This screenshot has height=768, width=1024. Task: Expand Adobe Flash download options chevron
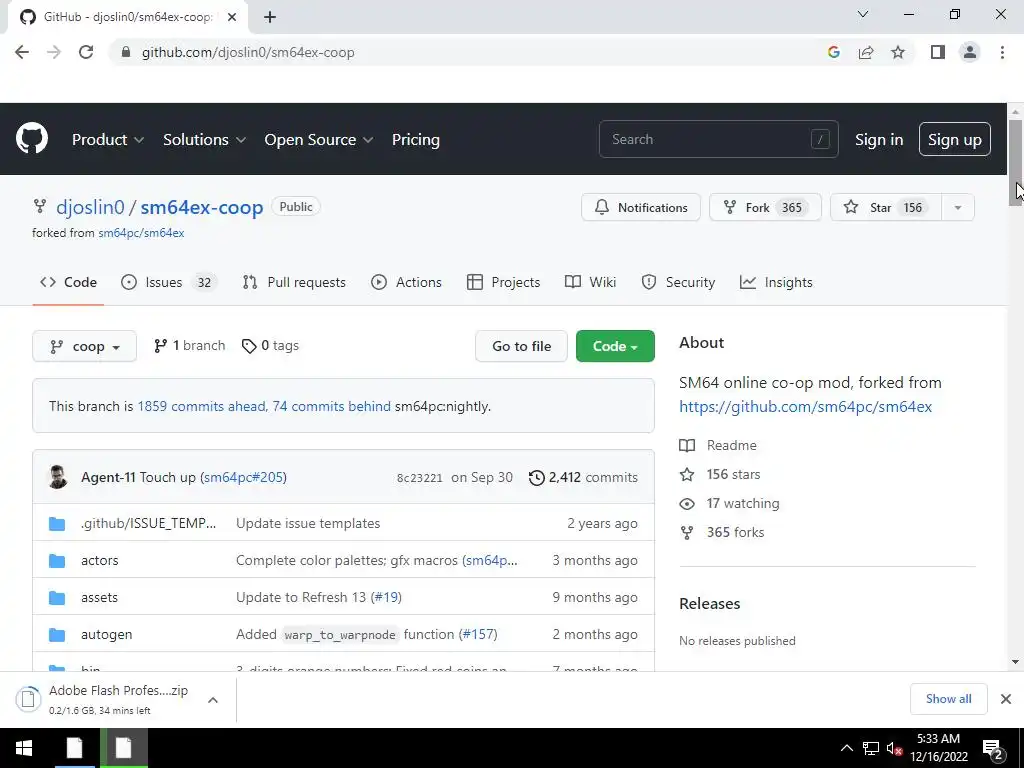click(212, 700)
